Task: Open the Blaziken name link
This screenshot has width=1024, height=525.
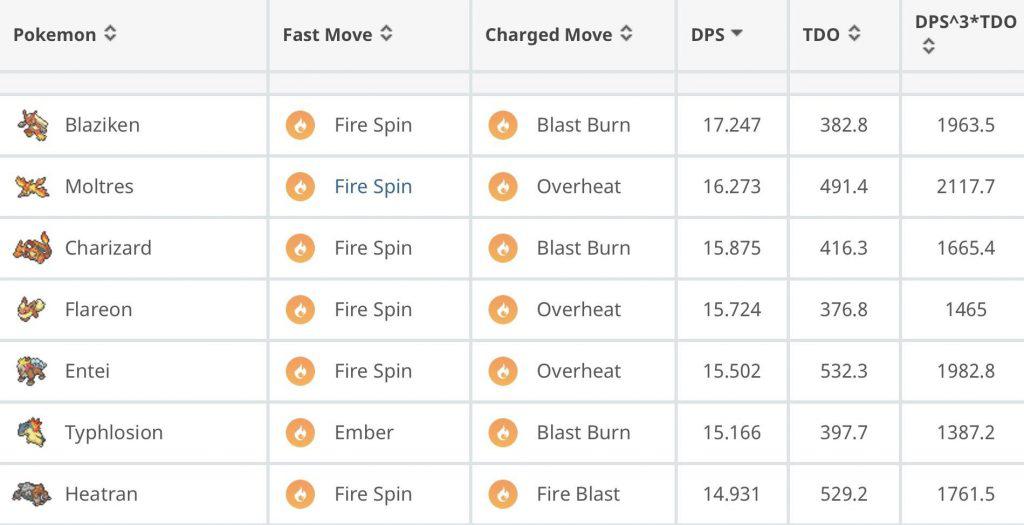Action: [x=102, y=125]
